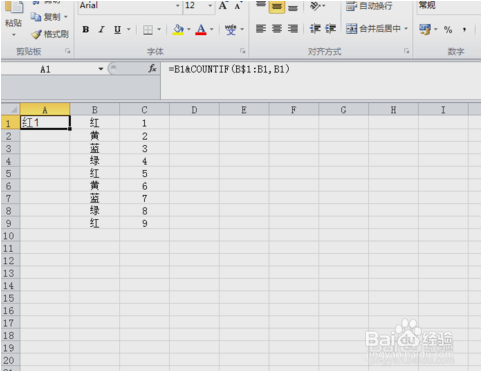Select the Format Painter (格式刷) tool
This screenshot has height=372, width=482.
pos(50,34)
